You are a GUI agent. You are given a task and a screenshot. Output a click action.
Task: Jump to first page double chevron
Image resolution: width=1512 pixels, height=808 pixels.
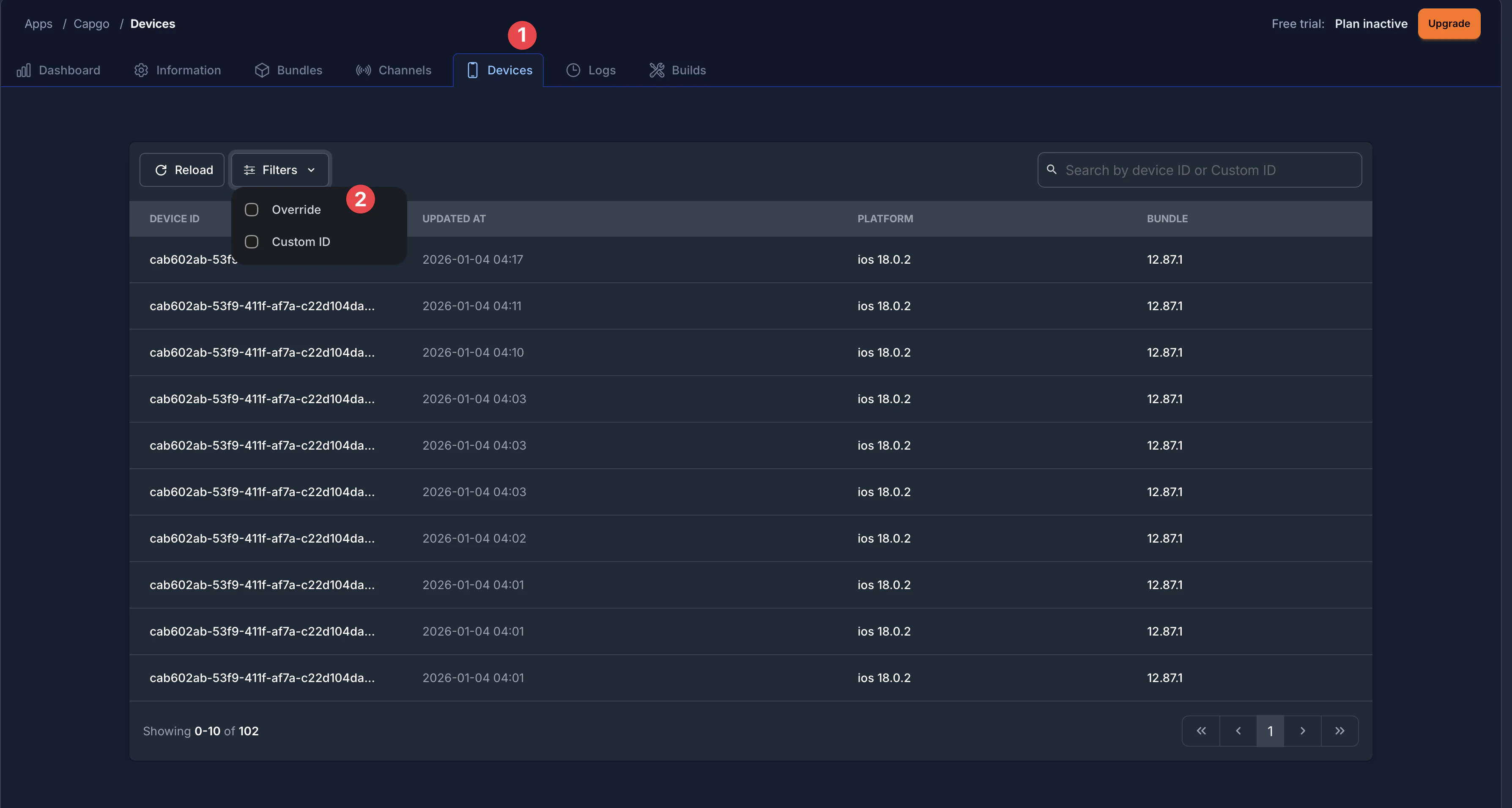pyautogui.click(x=1201, y=731)
